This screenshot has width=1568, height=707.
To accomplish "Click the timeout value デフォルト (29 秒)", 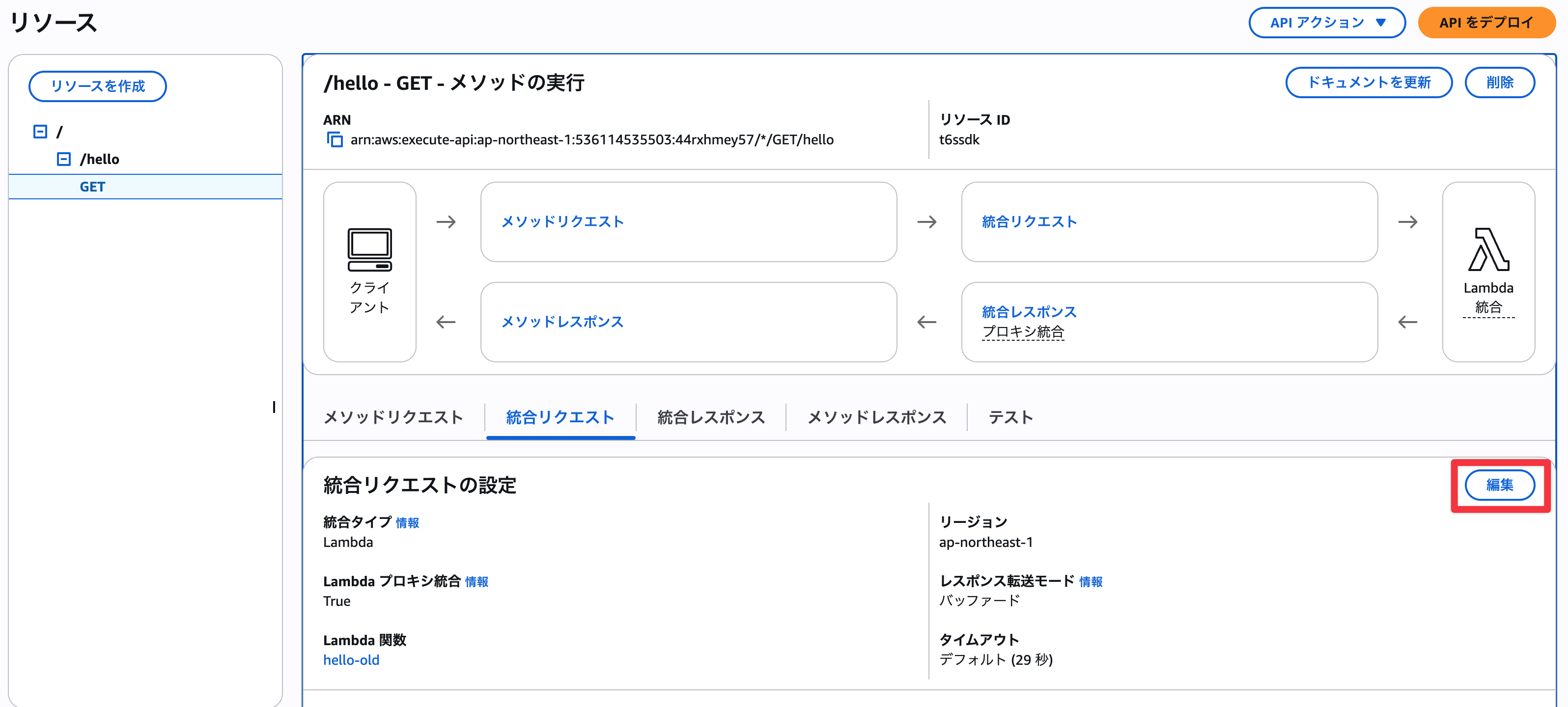I will coord(996,659).
